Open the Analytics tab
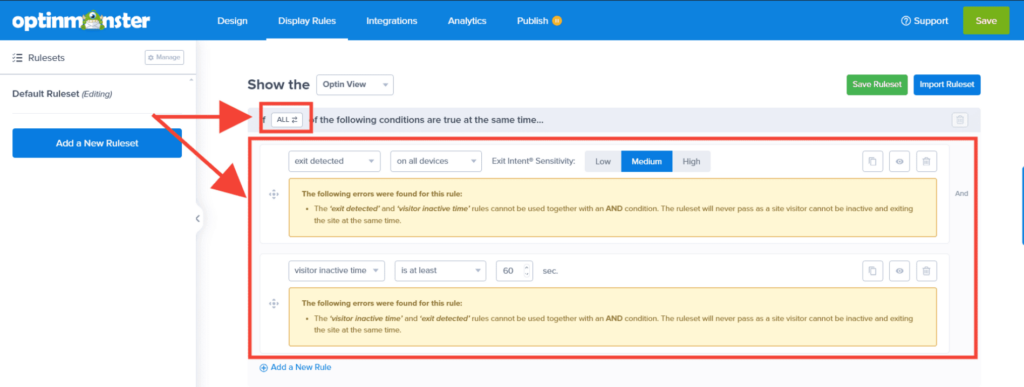The height and width of the screenshot is (387, 1024). click(x=467, y=21)
